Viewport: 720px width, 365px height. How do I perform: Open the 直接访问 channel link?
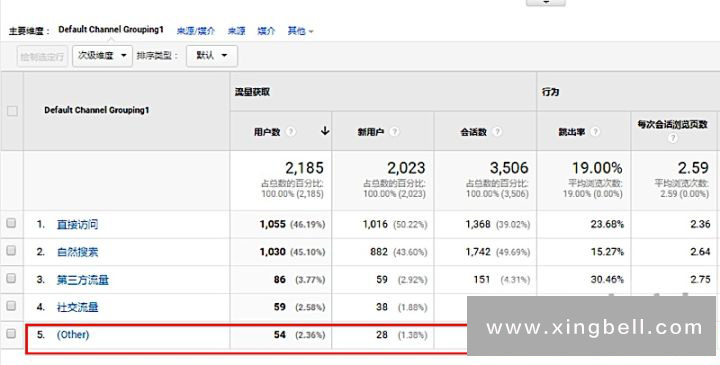tap(77, 225)
